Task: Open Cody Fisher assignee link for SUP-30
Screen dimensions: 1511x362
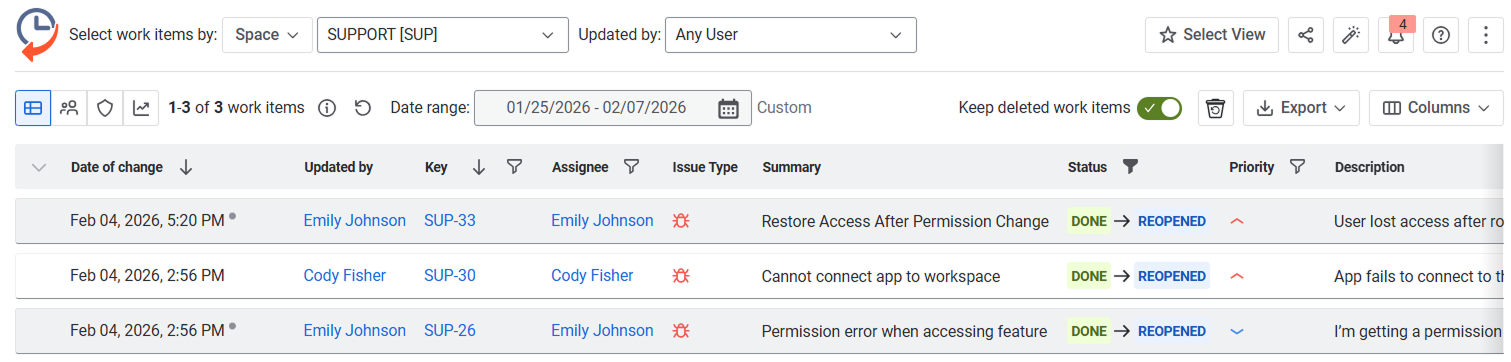Action: click(x=592, y=275)
